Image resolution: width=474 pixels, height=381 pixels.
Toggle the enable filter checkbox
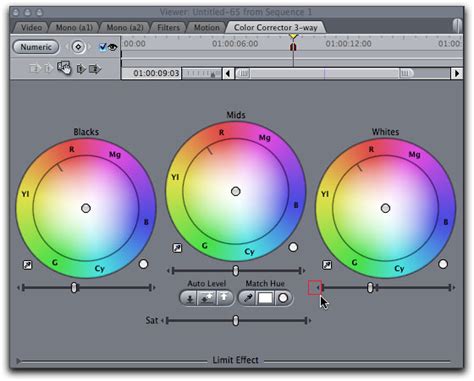click(x=103, y=47)
